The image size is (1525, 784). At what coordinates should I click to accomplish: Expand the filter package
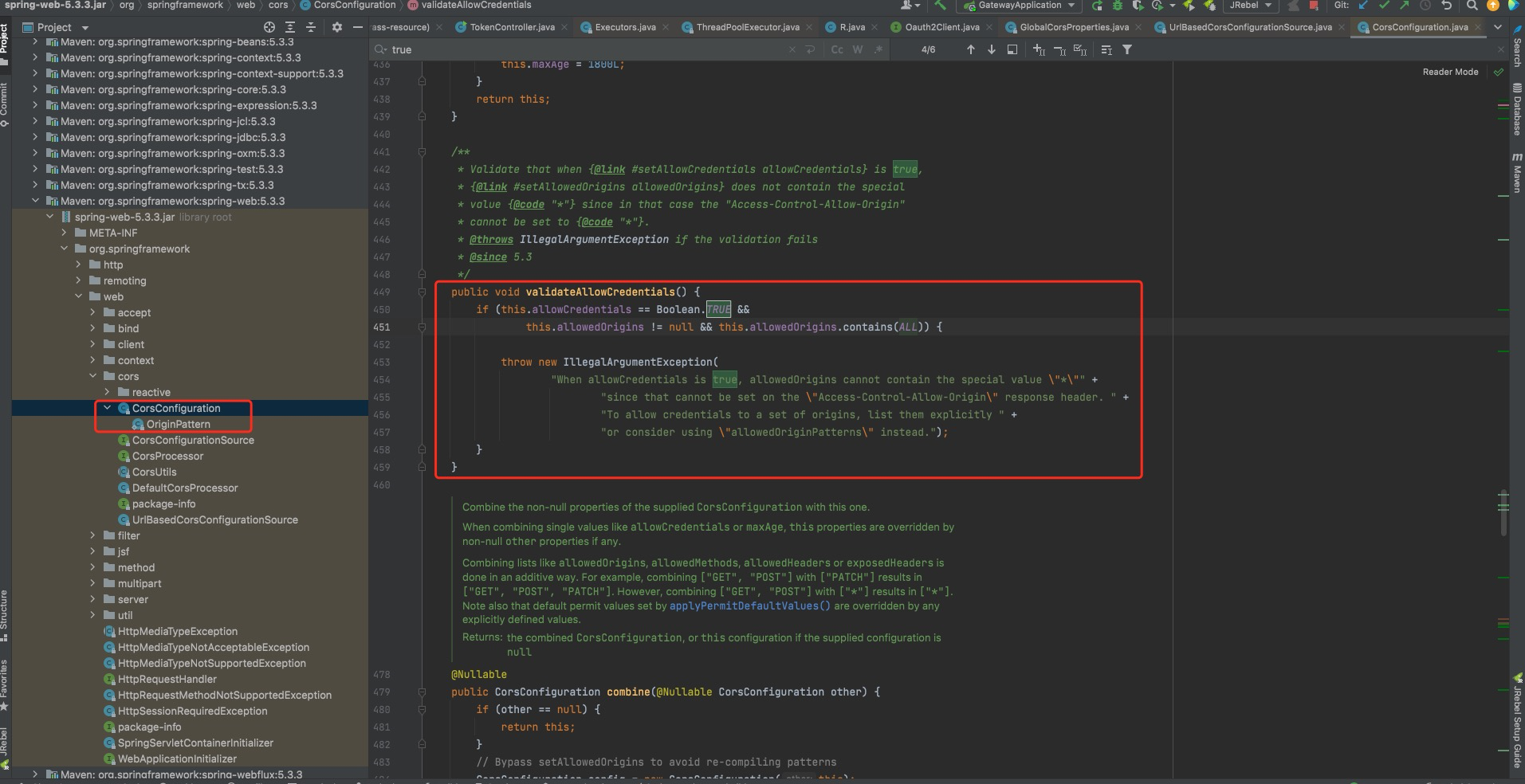(92, 535)
